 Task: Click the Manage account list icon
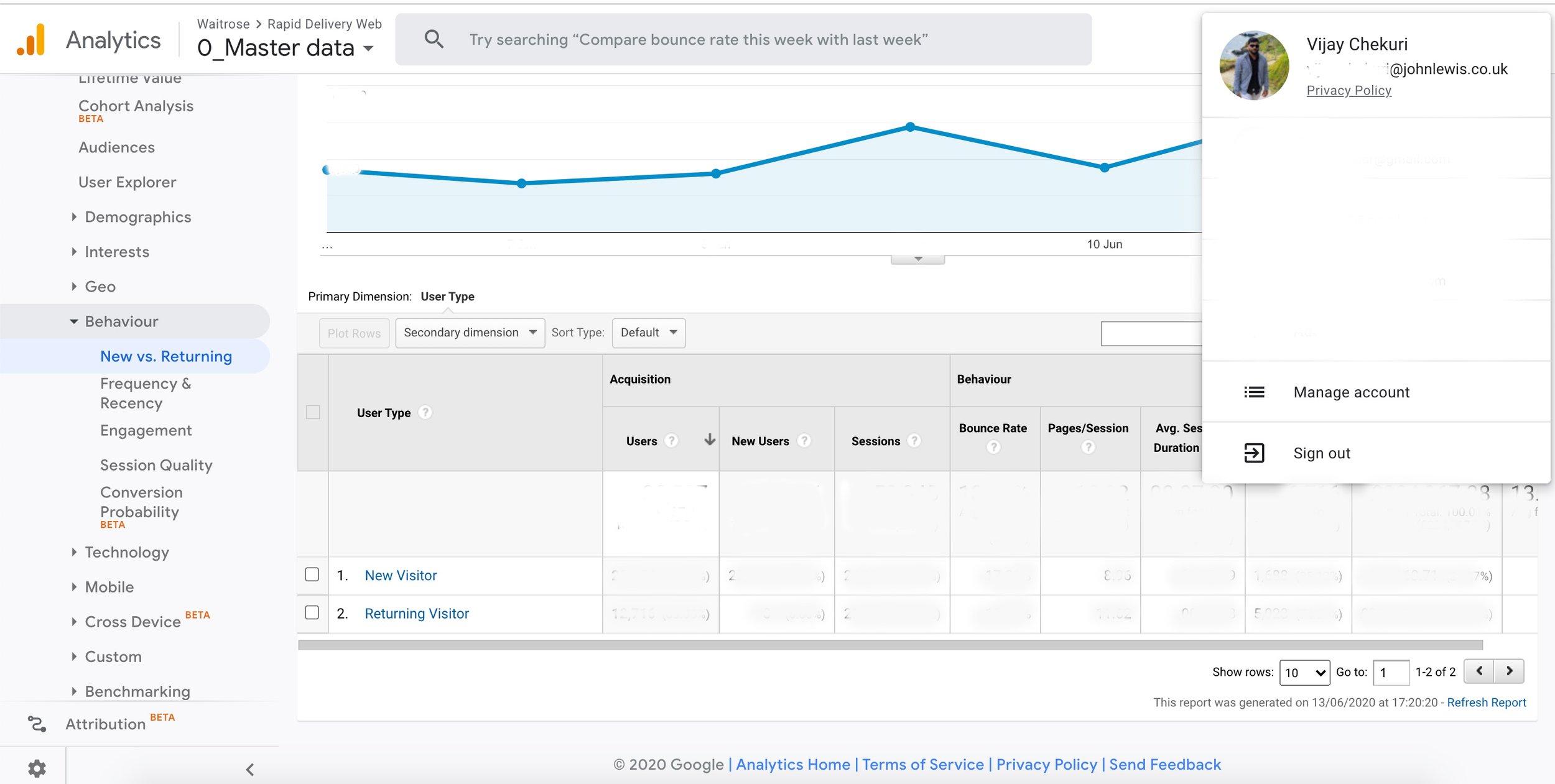pyautogui.click(x=1254, y=392)
